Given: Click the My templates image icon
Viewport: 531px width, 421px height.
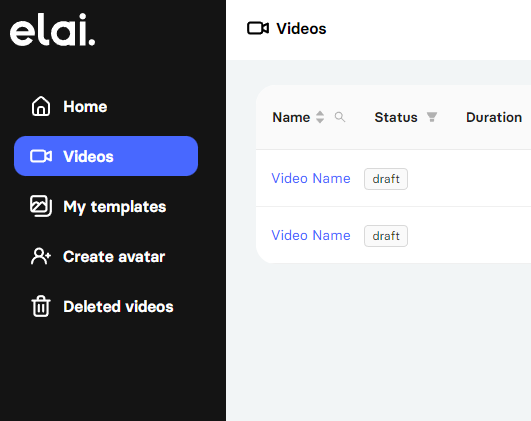Looking at the screenshot, I should pyautogui.click(x=41, y=206).
